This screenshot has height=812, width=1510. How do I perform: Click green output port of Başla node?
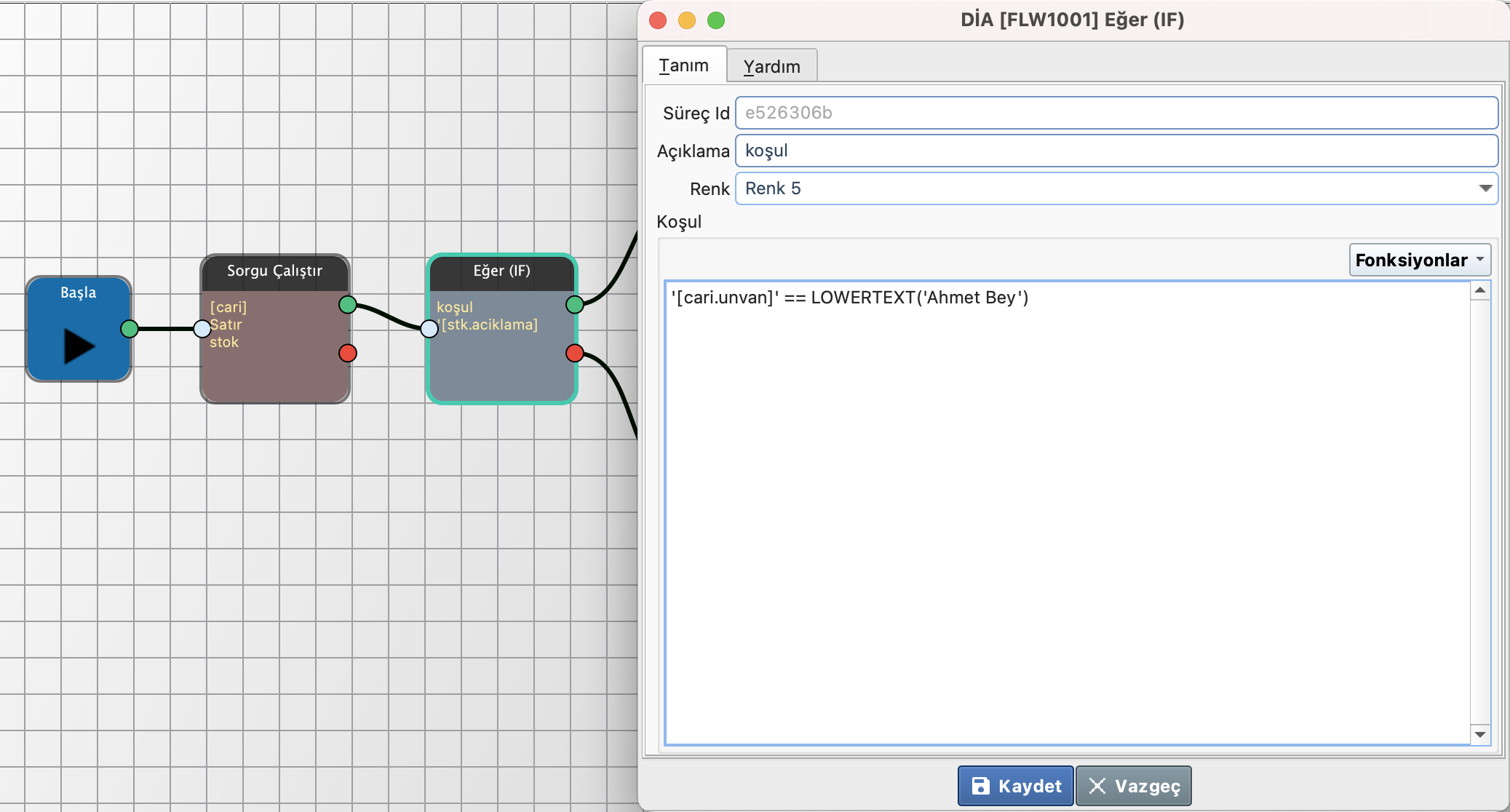point(130,329)
